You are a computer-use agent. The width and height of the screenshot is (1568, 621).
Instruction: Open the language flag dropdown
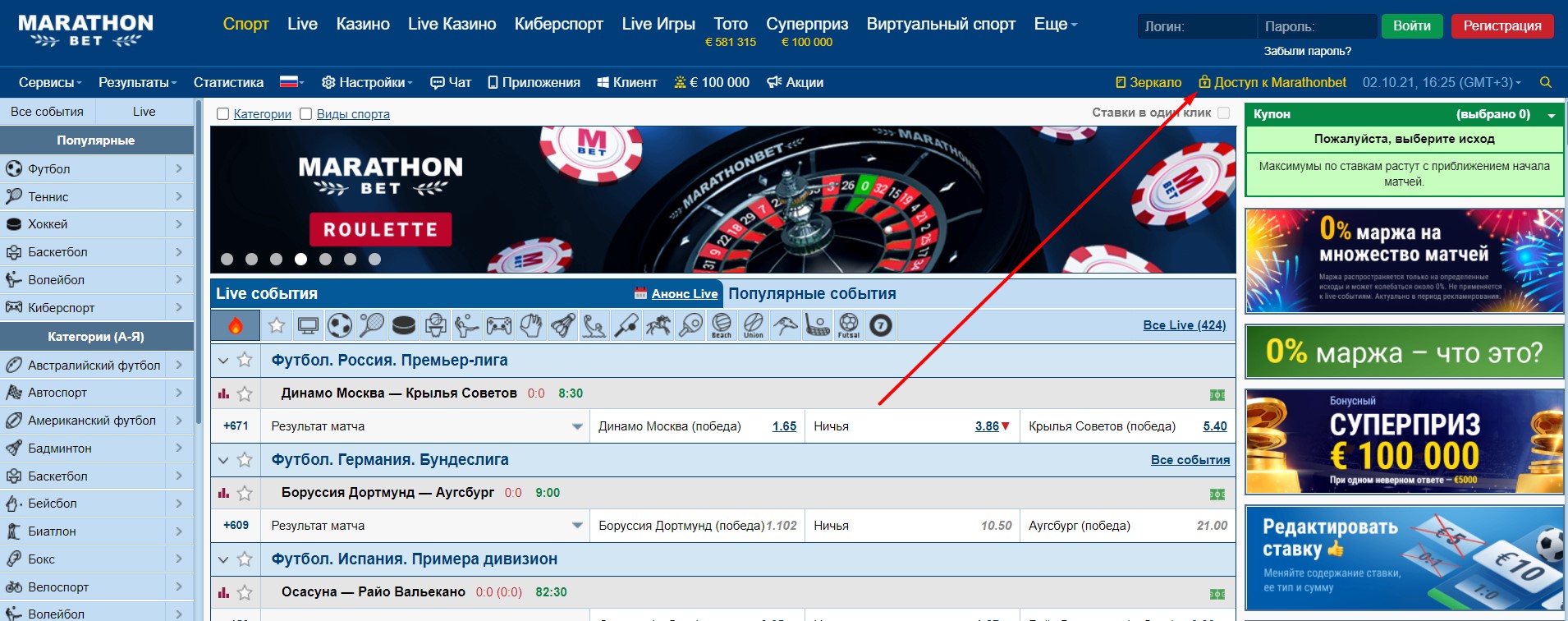[x=292, y=82]
